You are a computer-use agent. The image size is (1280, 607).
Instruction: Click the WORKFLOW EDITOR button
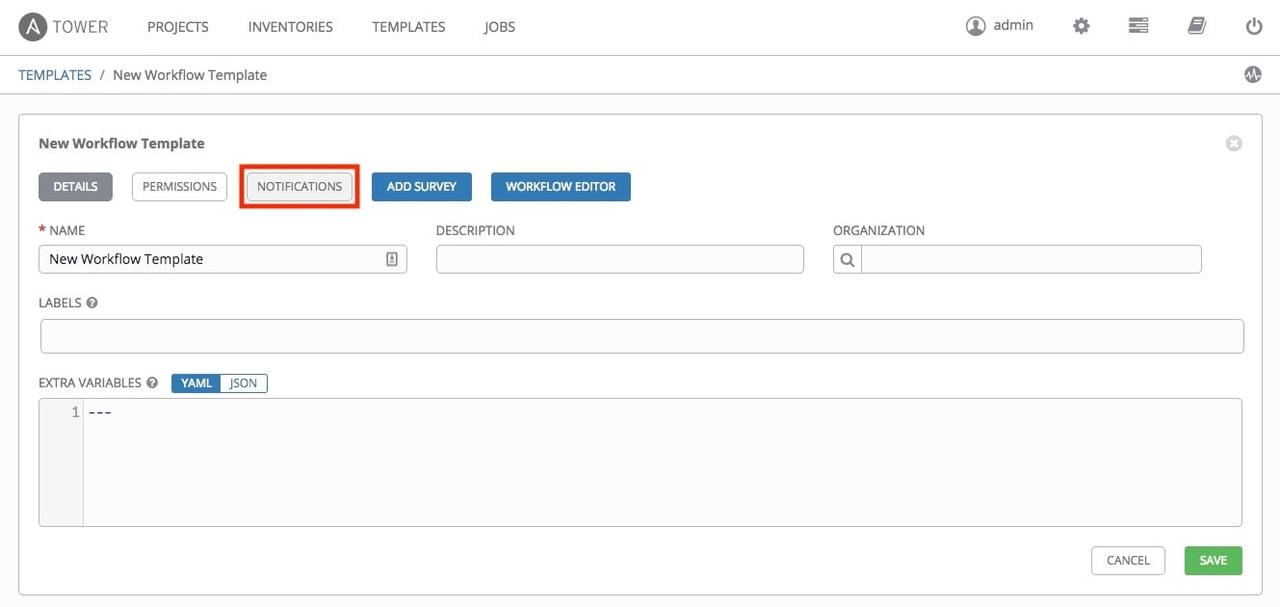pyautogui.click(x=560, y=186)
